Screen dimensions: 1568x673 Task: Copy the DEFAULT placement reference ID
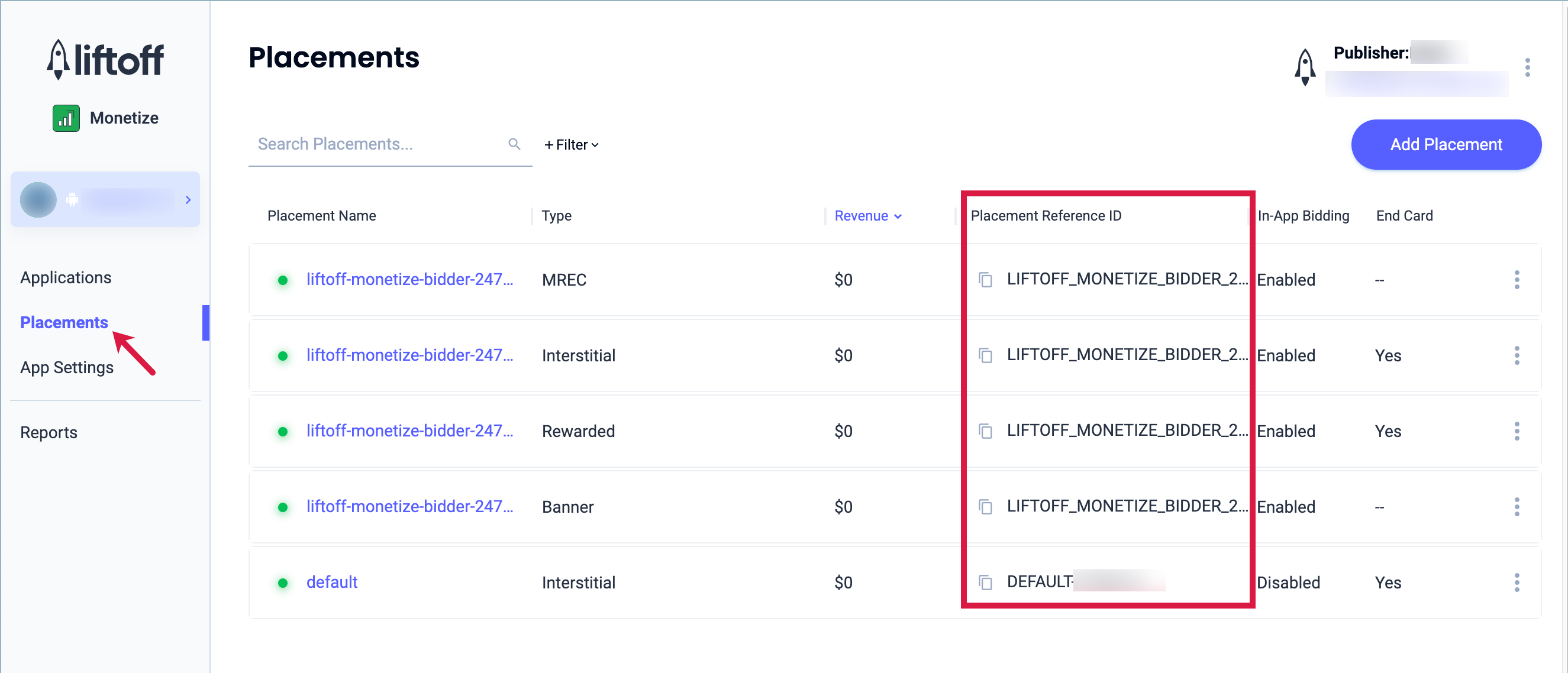click(x=986, y=583)
